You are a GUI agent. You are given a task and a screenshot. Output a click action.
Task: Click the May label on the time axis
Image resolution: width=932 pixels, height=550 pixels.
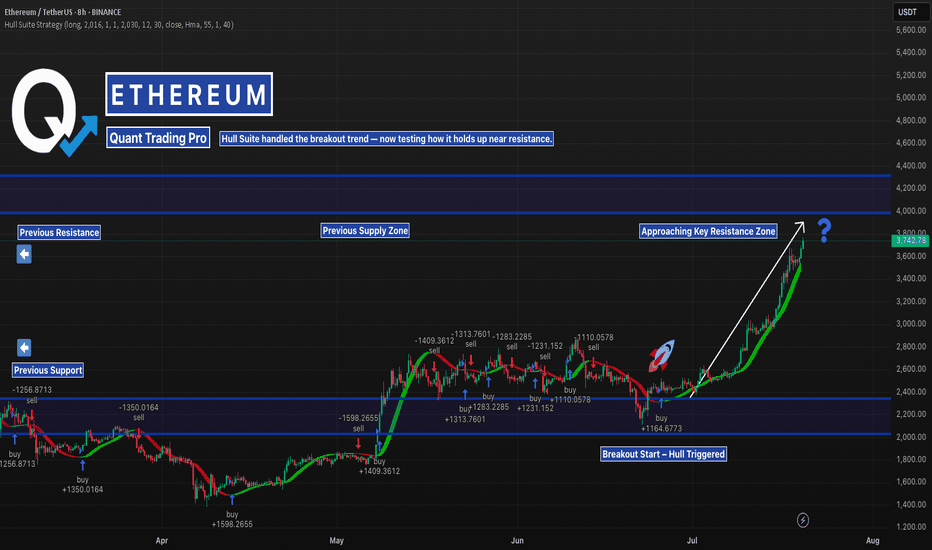(x=336, y=540)
